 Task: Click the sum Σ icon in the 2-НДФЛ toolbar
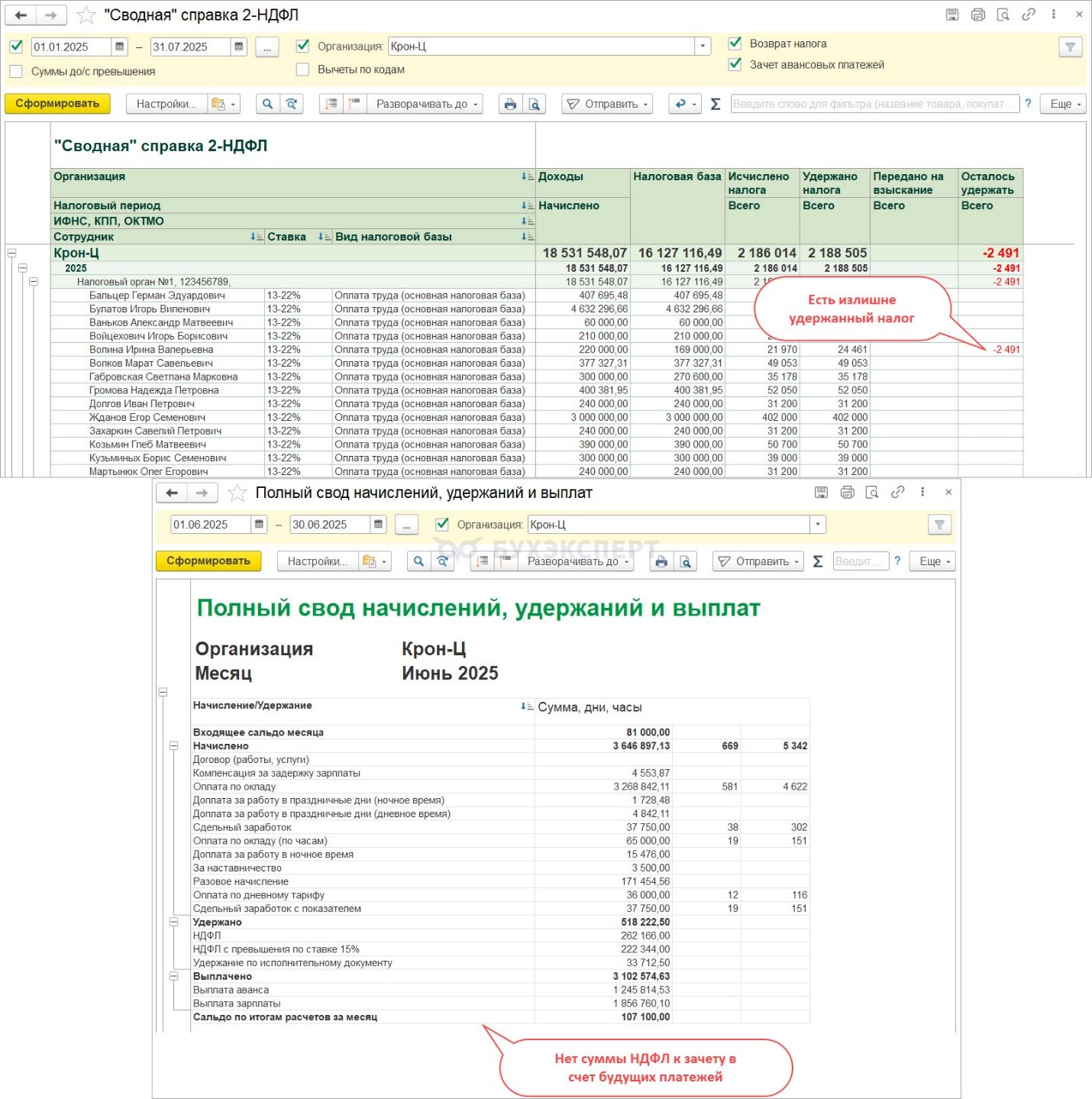click(x=716, y=104)
